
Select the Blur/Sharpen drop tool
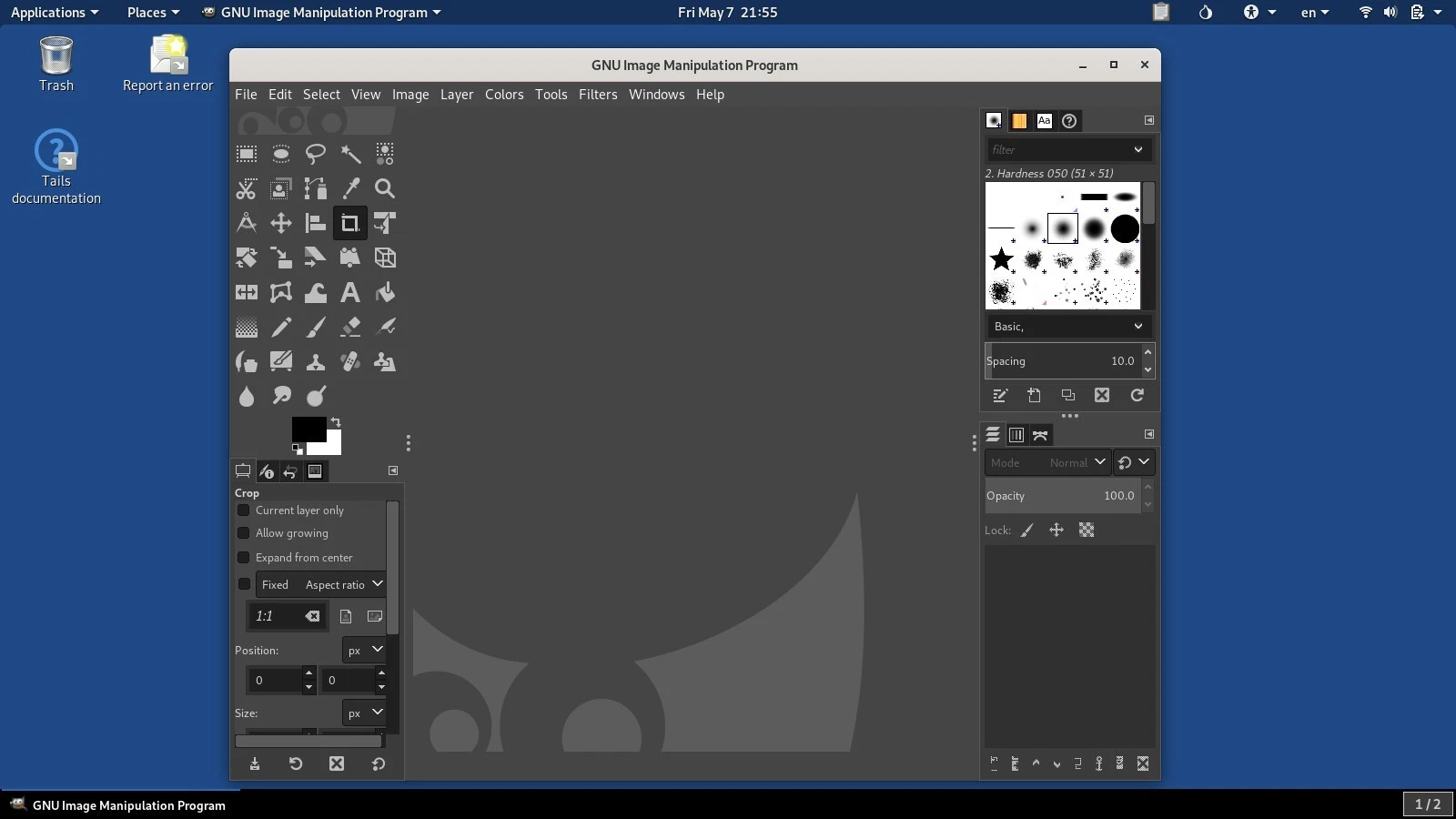(x=247, y=396)
